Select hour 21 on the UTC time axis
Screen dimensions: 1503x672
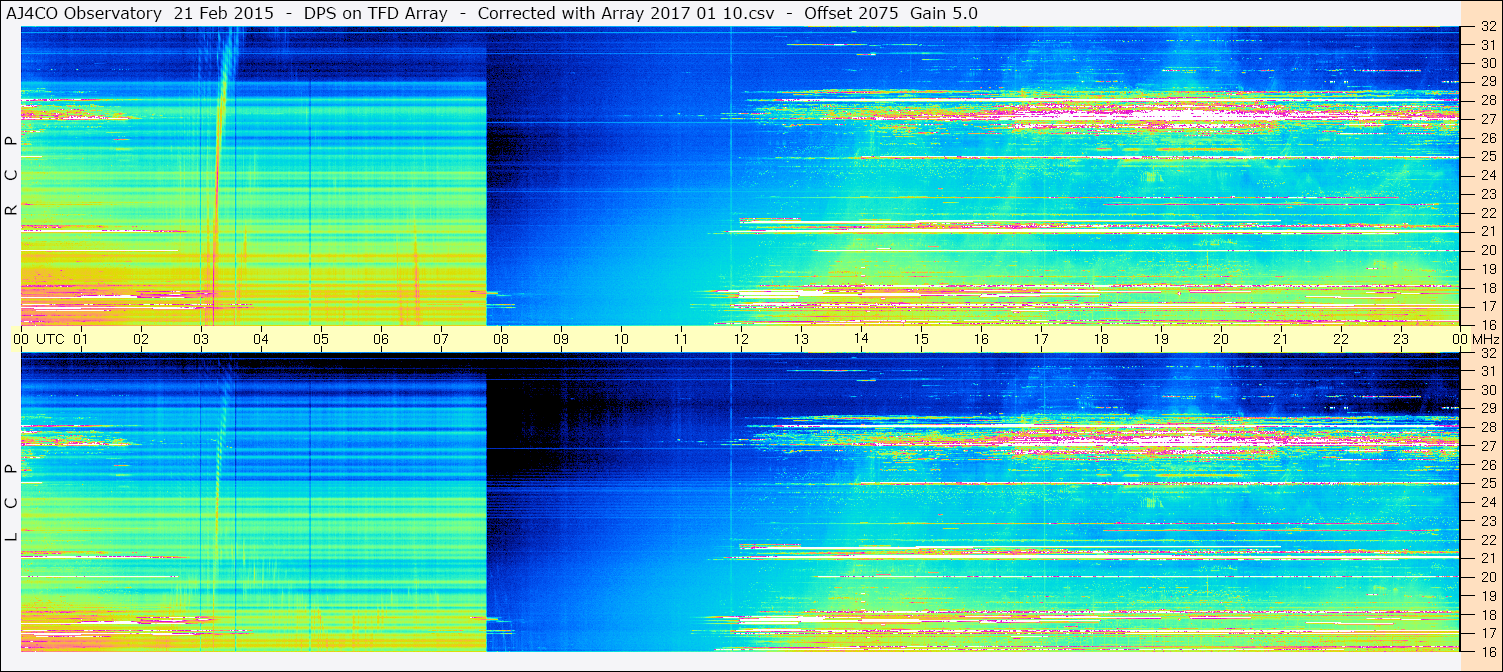tap(1281, 339)
